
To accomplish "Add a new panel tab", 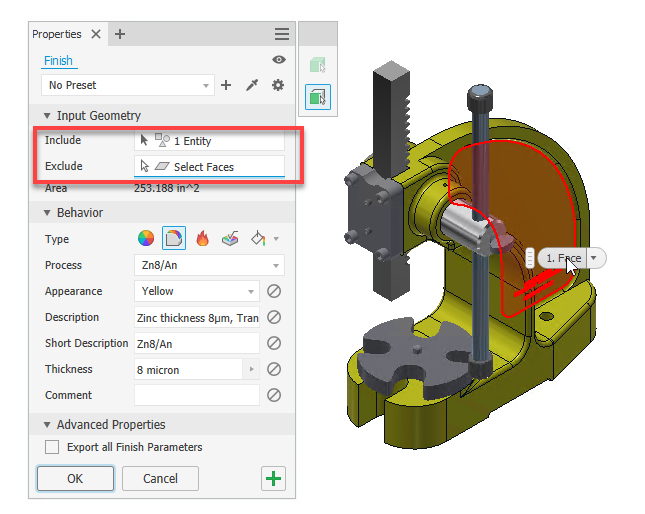I will tap(120, 34).
